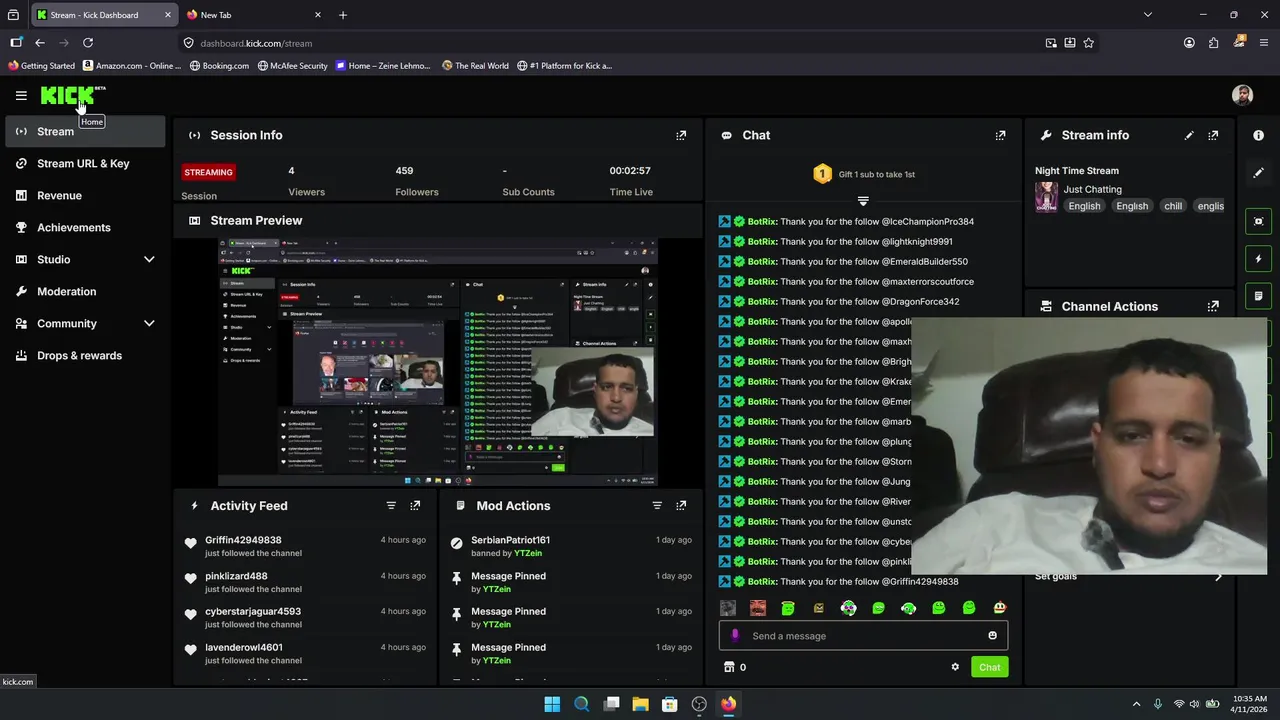1280x720 pixels.
Task: Click the Kick logo to go Home
Action: coord(67,95)
